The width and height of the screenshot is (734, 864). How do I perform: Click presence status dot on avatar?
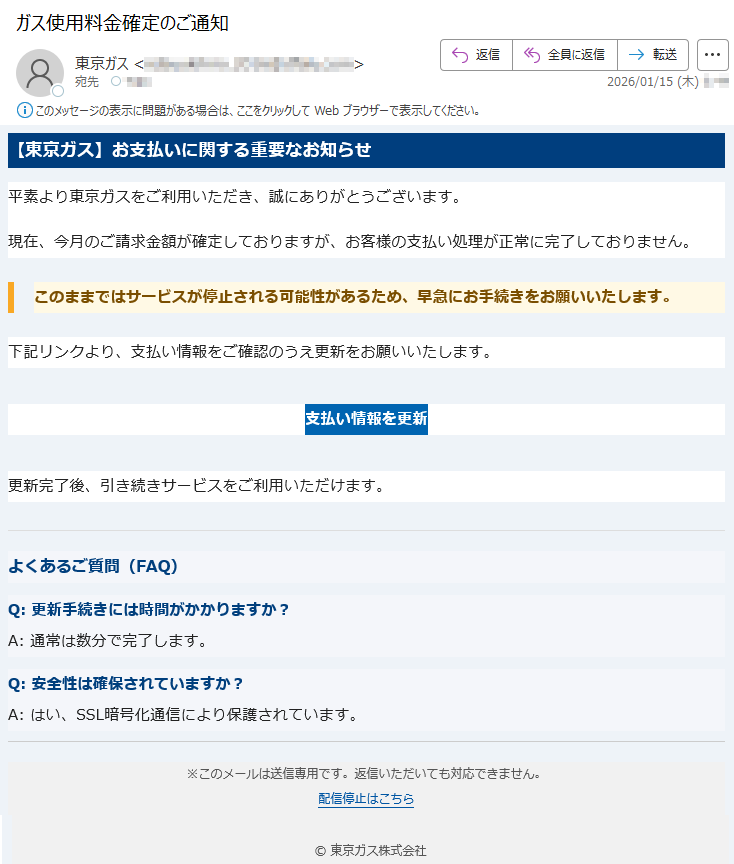[58, 91]
